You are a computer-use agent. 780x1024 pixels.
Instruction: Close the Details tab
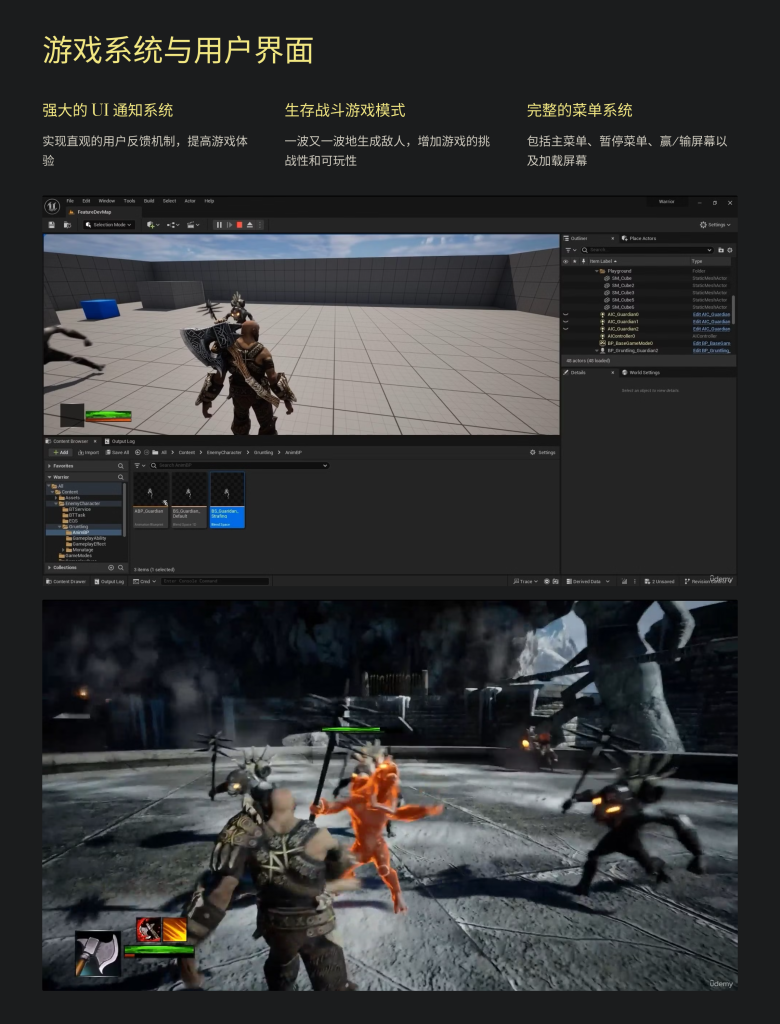click(612, 372)
